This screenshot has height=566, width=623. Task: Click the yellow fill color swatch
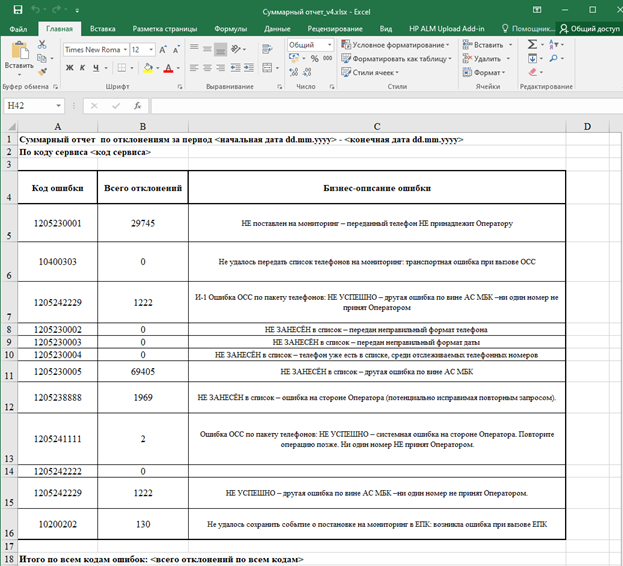[147, 68]
